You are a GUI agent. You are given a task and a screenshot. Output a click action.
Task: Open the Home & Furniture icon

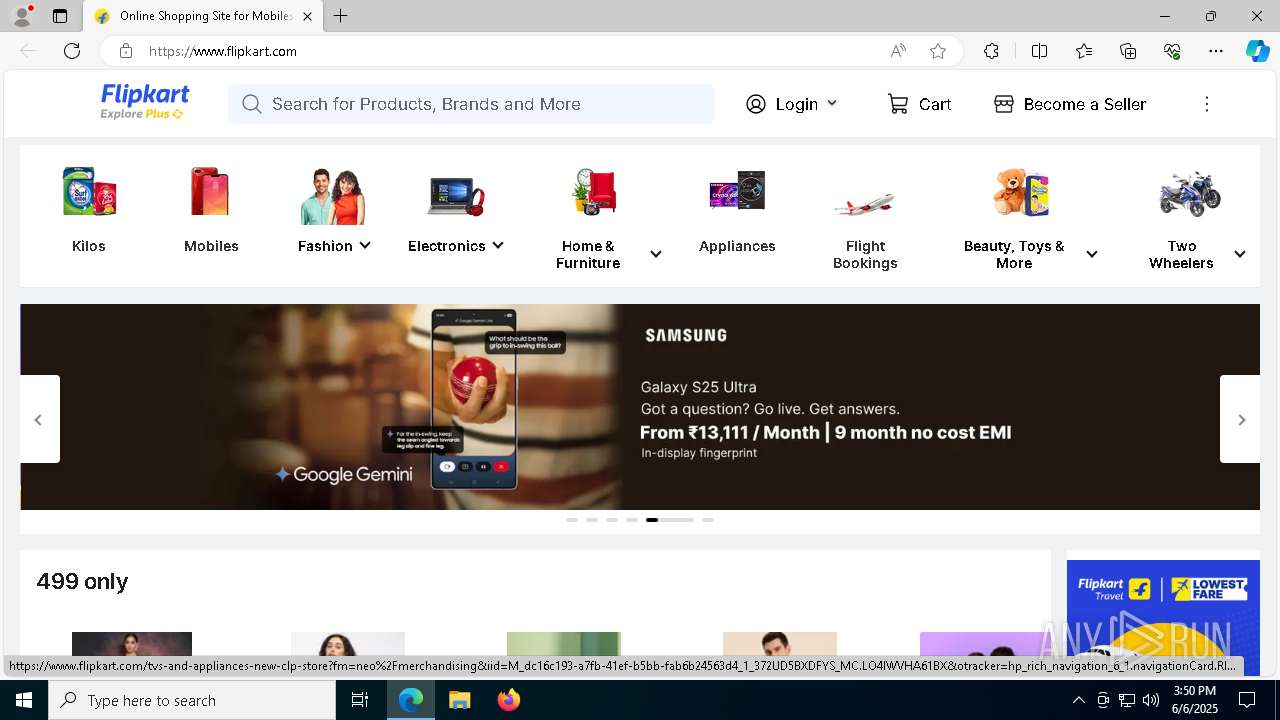(595, 191)
